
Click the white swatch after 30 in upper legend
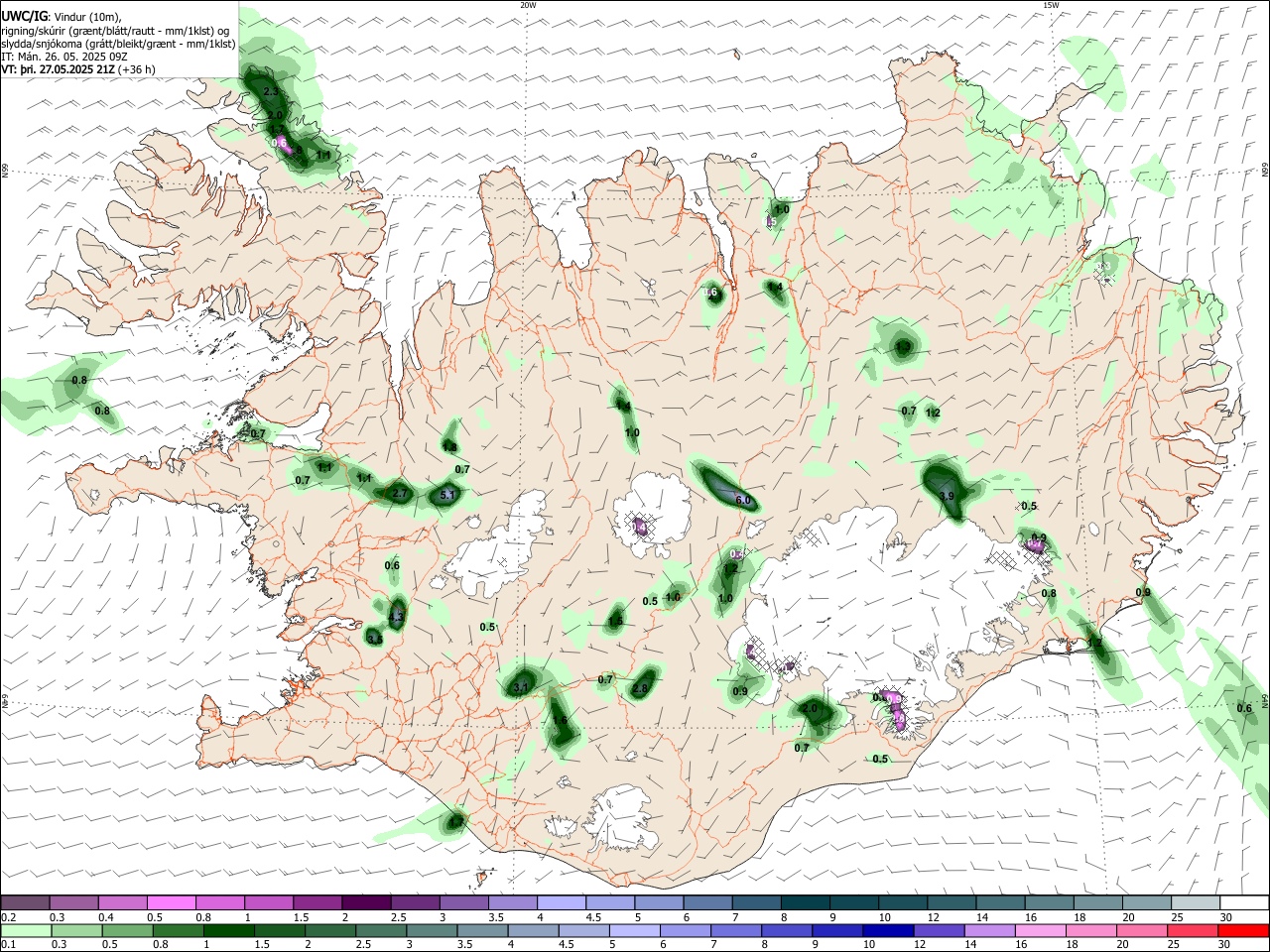[x=1244, y=902]
